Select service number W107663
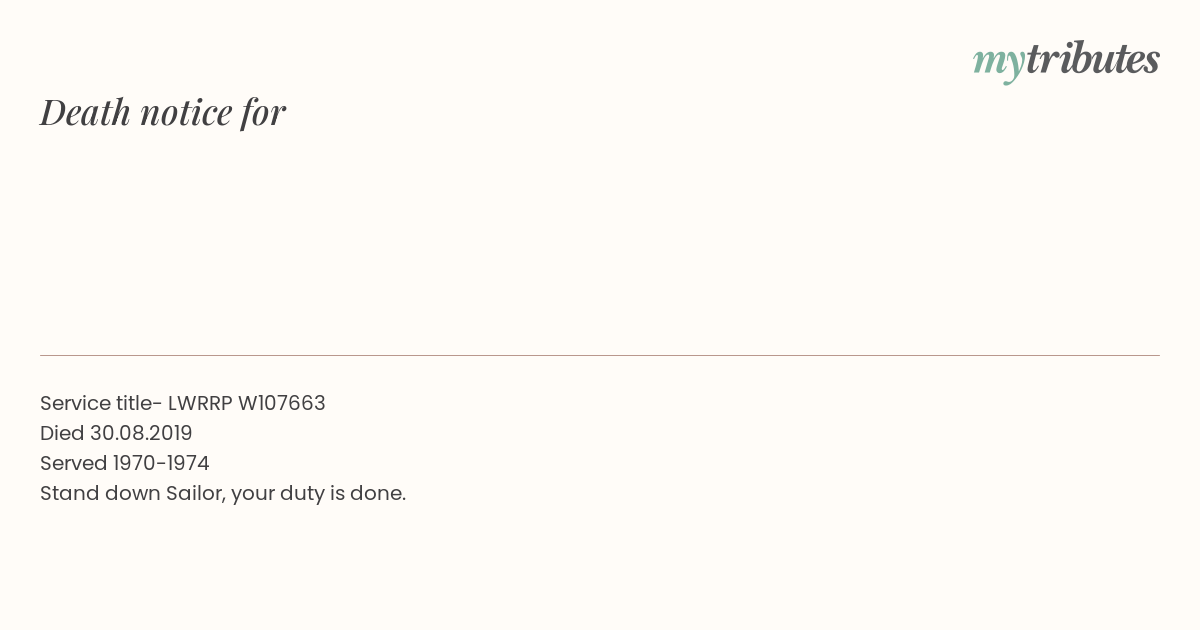The width and height of the screenshot is (1200, 630). point(282,403)
